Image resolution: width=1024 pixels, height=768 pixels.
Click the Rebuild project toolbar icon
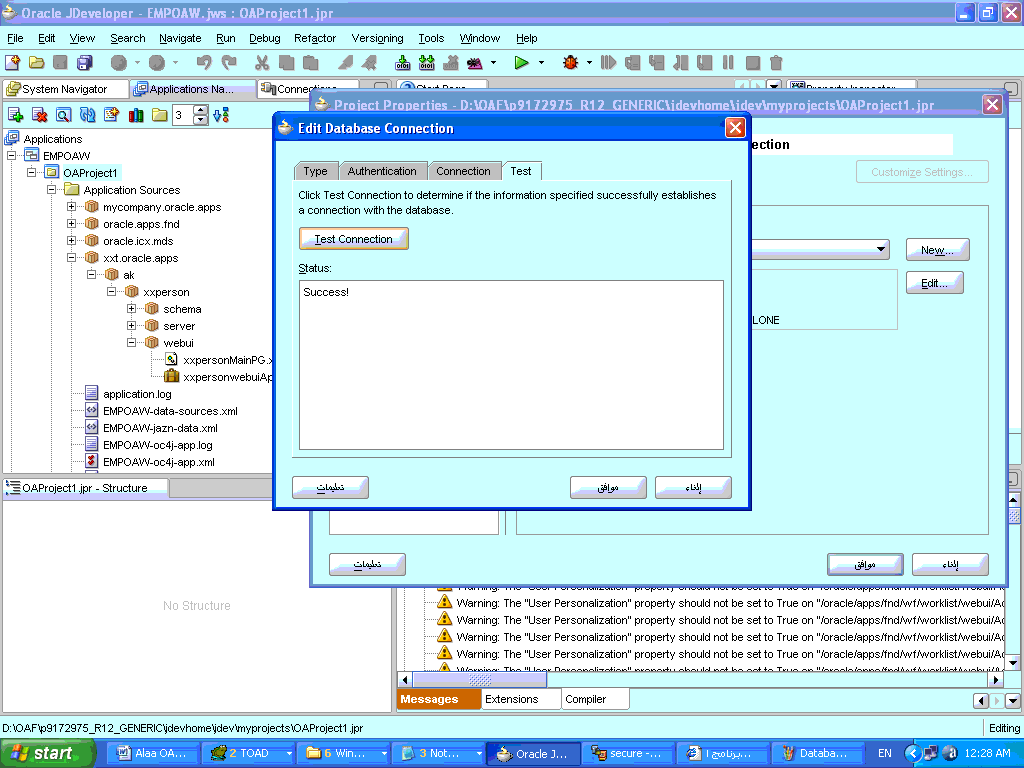427,63
